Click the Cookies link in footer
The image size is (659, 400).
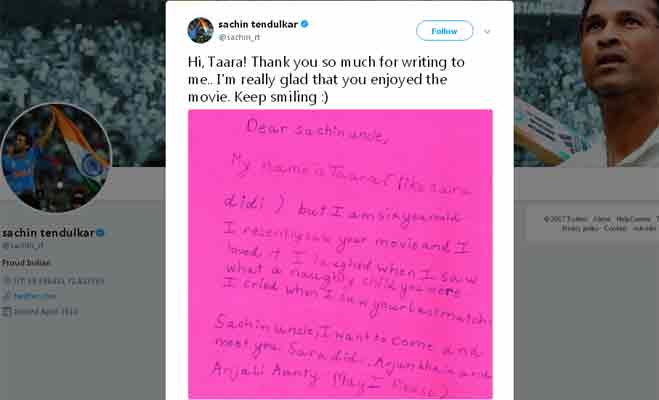tap(615, 228)
